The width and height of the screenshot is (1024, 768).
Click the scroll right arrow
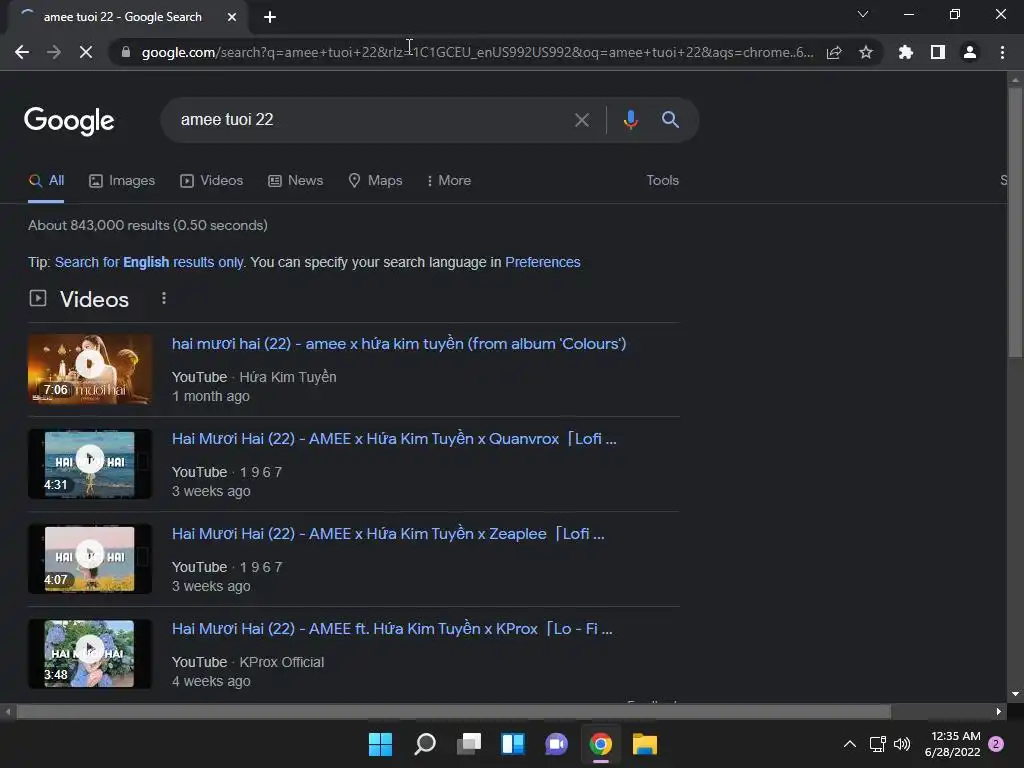coord(999,711)
